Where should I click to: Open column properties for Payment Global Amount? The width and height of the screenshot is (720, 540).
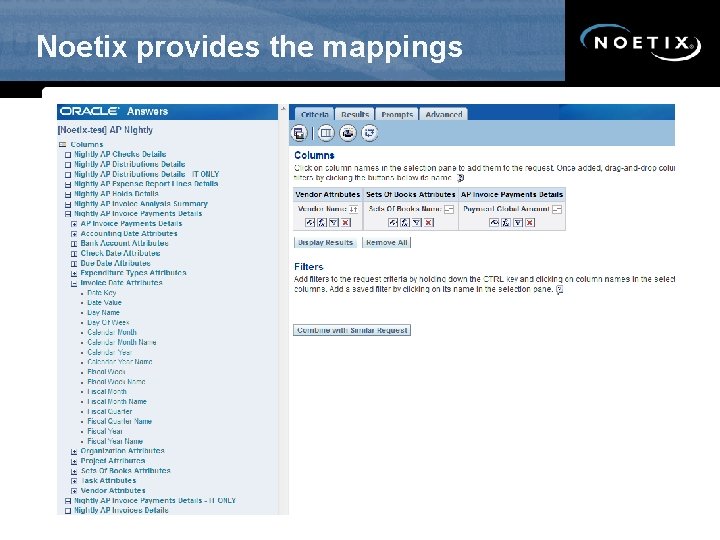494,223
